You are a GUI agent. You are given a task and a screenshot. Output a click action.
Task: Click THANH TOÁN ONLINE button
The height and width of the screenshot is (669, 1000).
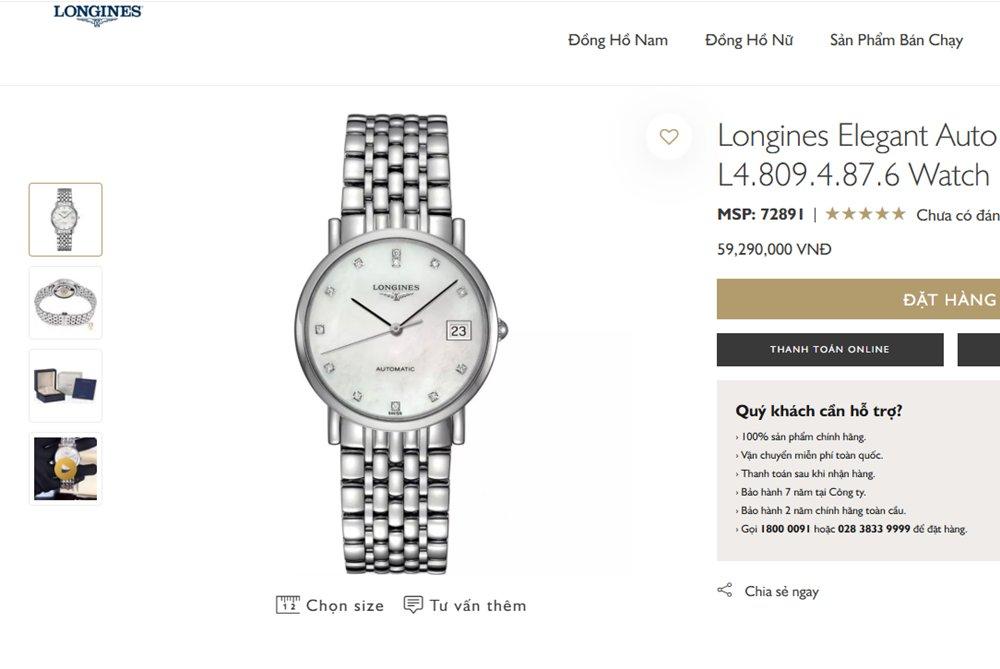(829, 349)
